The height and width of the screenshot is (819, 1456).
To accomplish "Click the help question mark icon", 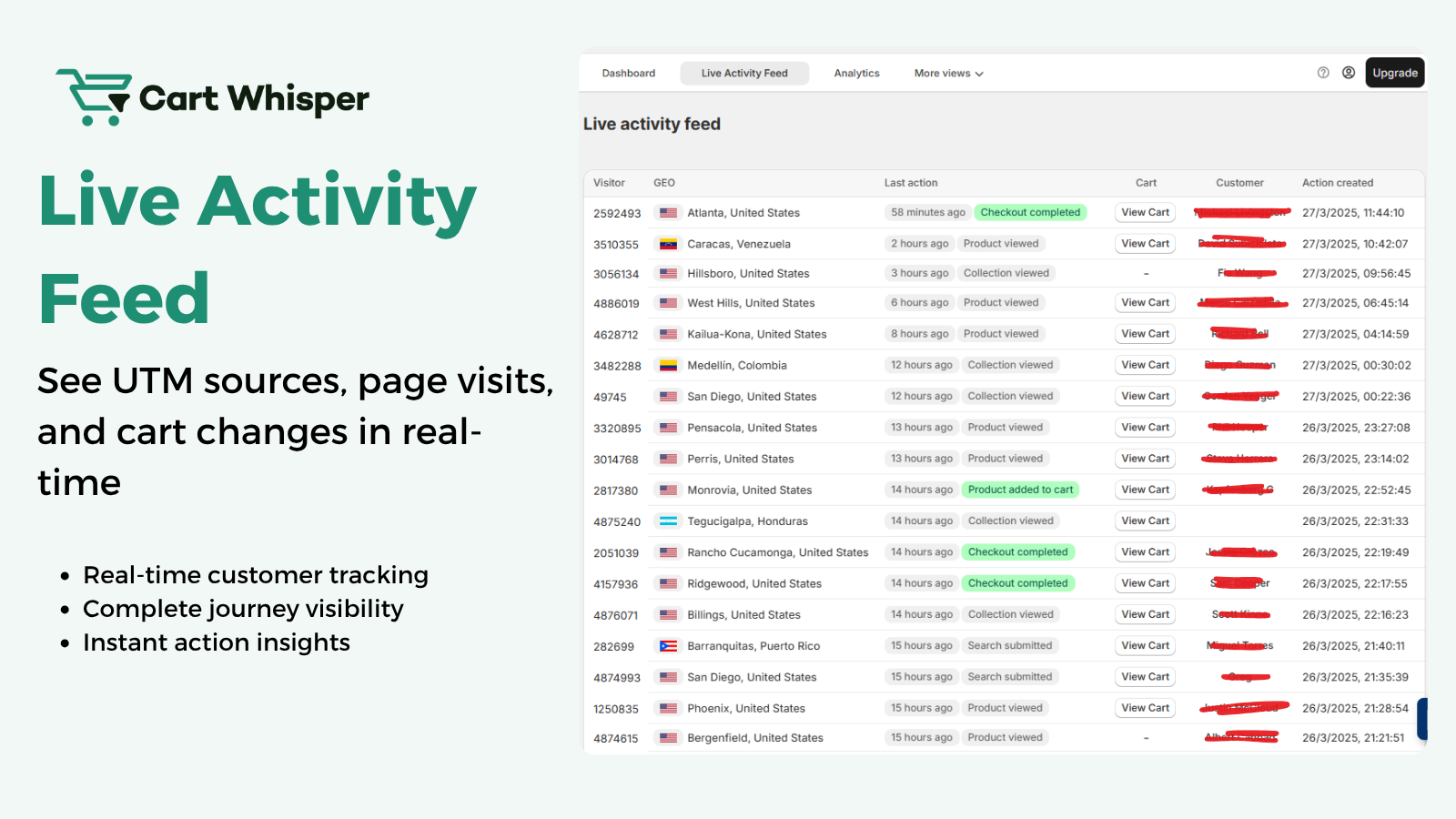I will 1323,73.
